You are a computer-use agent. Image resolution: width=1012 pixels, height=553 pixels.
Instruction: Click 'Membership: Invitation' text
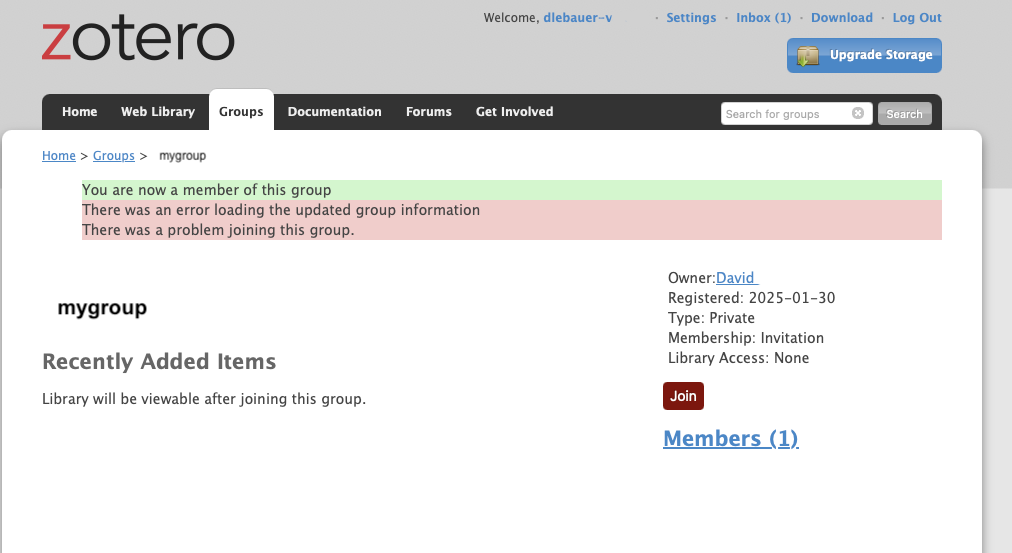click(746, 337)
